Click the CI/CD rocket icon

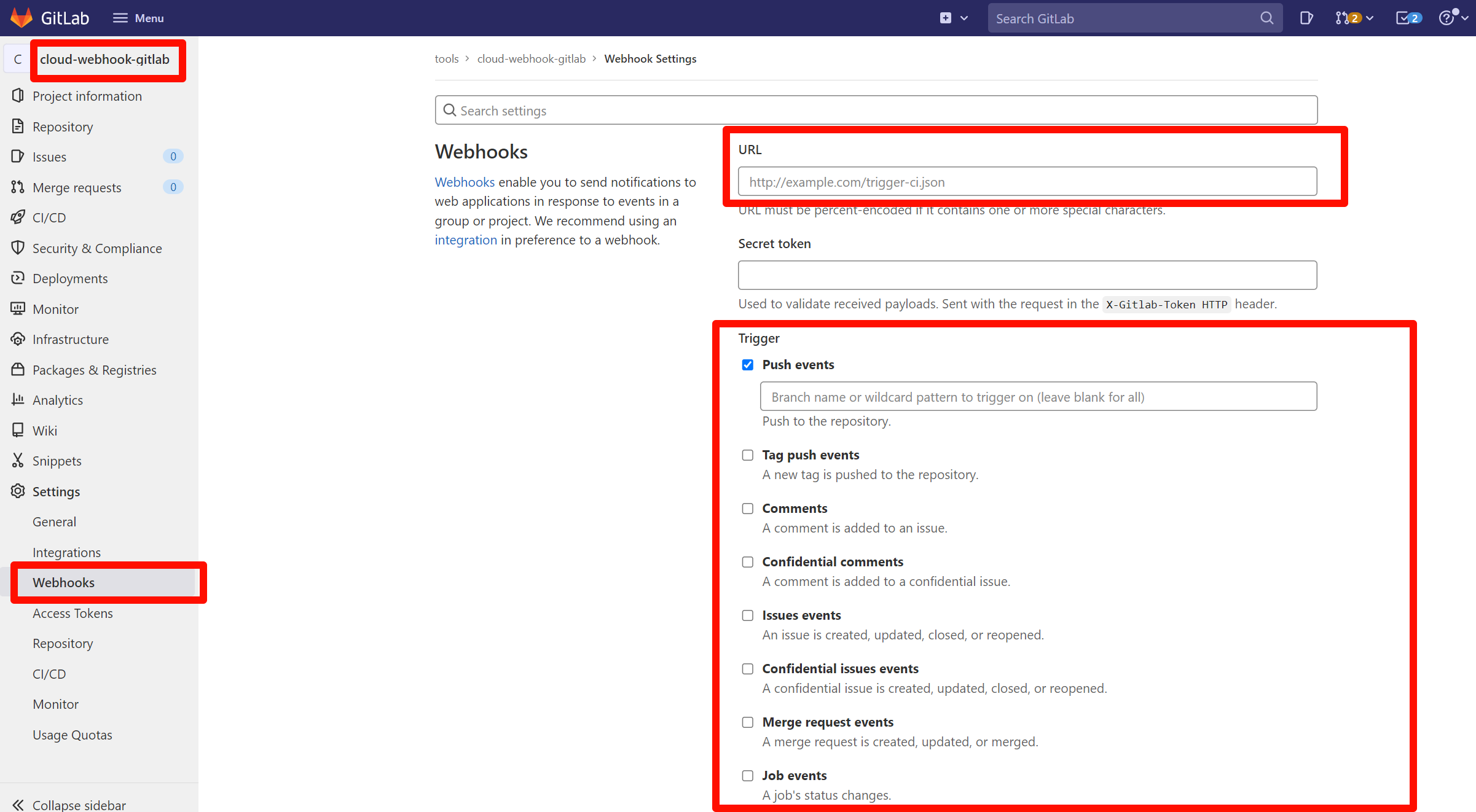pos(18,217)
